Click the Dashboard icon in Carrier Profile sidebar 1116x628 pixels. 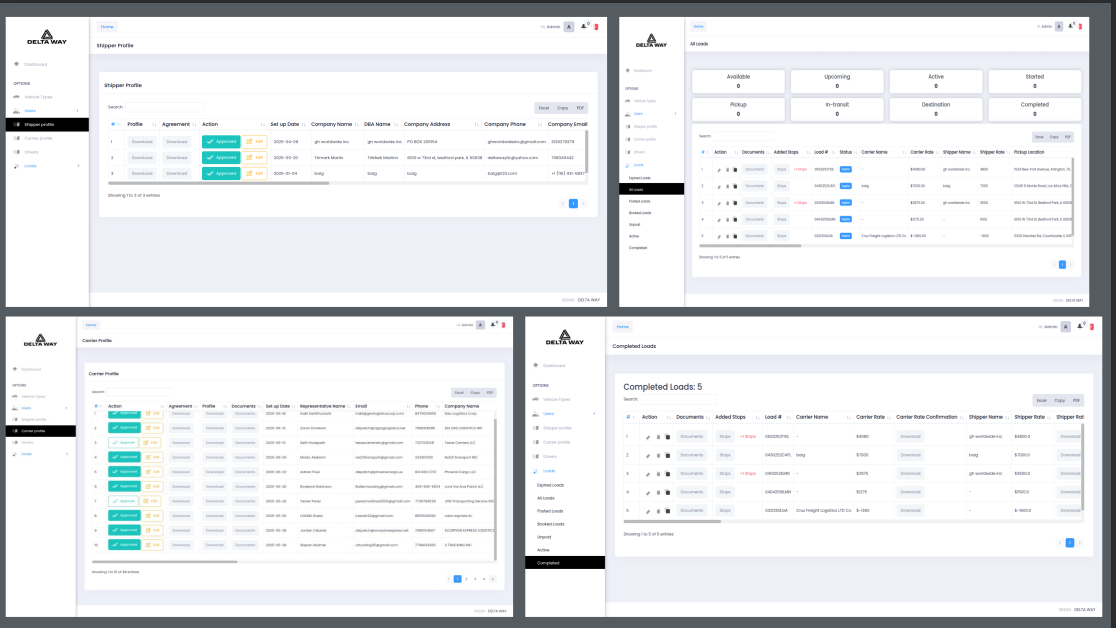pos(16,368)
